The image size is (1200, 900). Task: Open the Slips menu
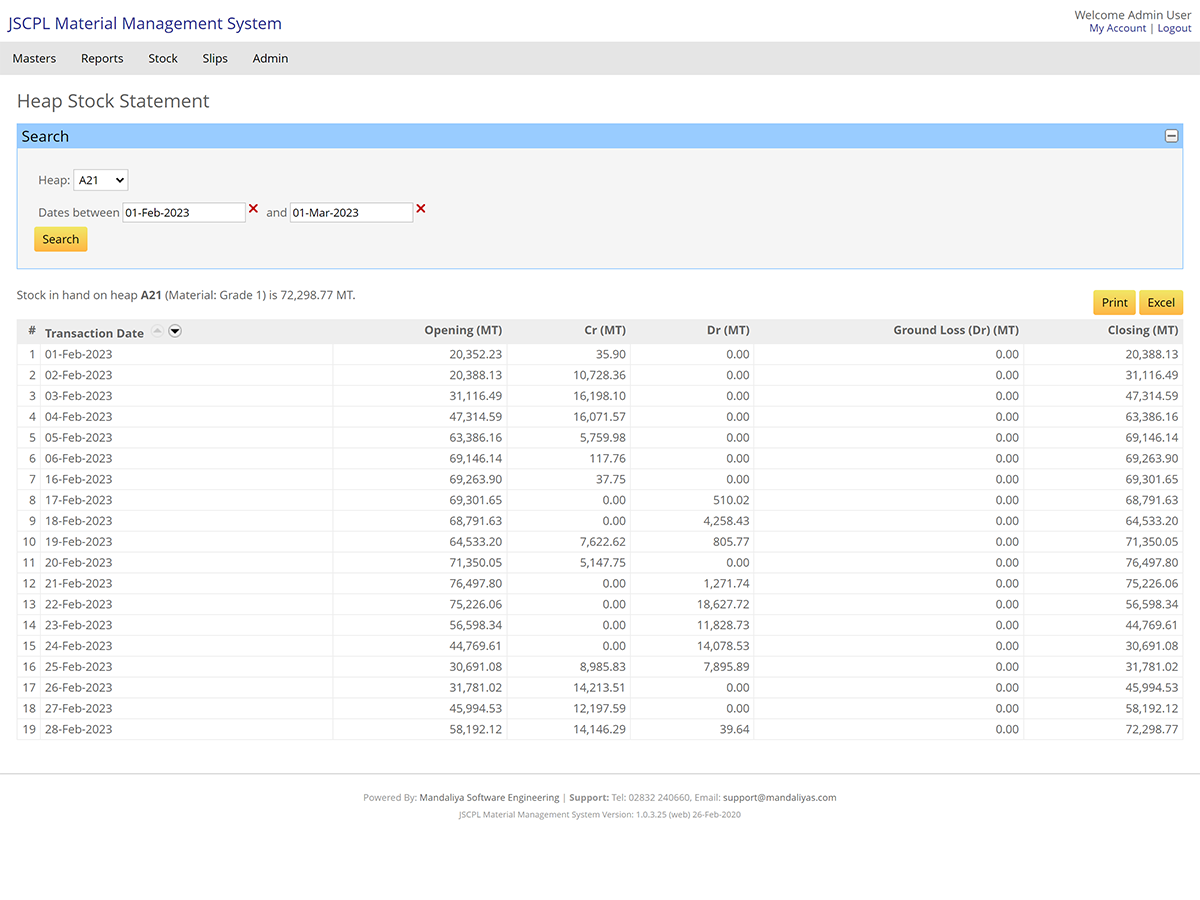click(215, 58)
